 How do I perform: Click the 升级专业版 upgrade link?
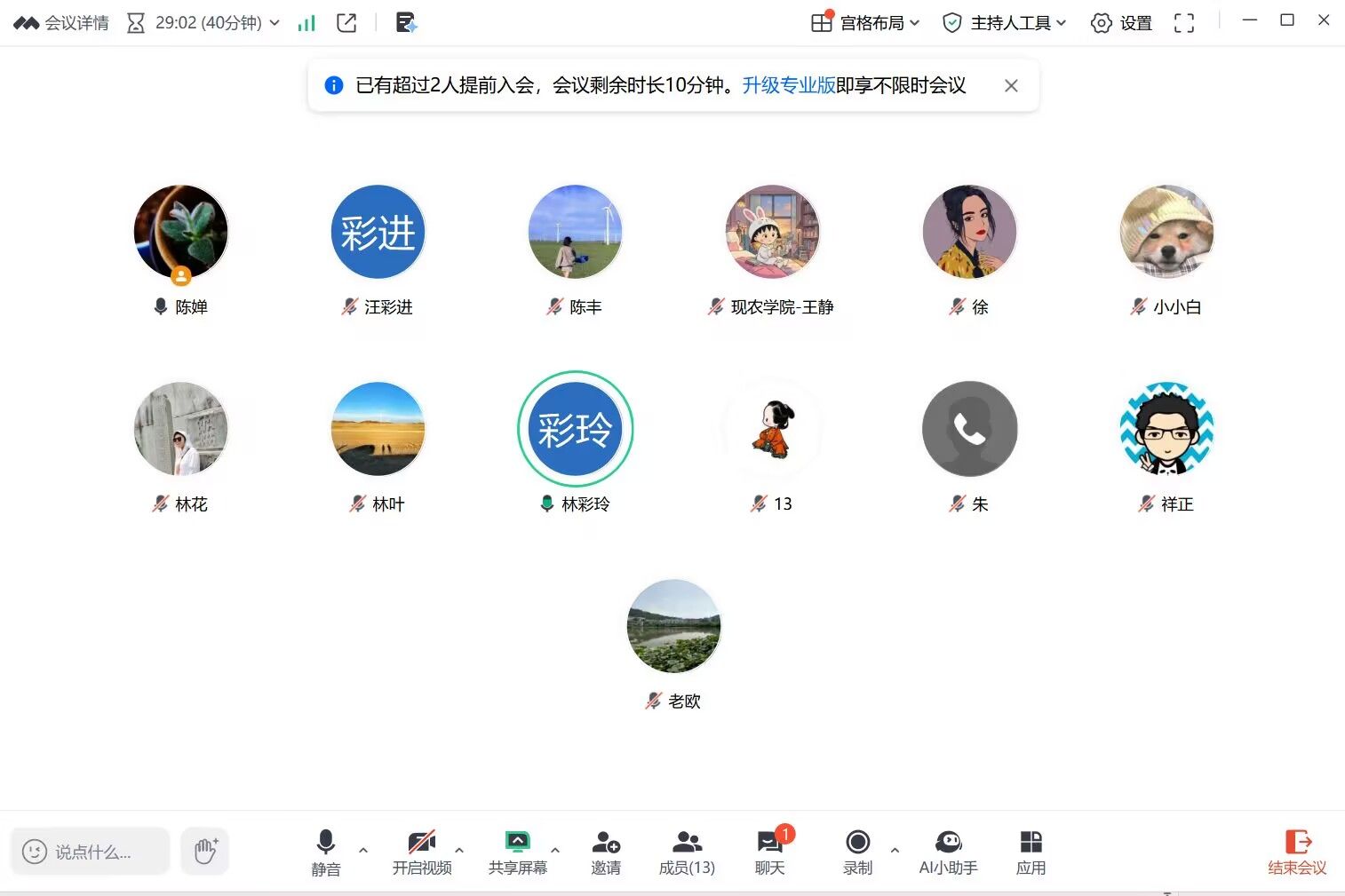788,85
